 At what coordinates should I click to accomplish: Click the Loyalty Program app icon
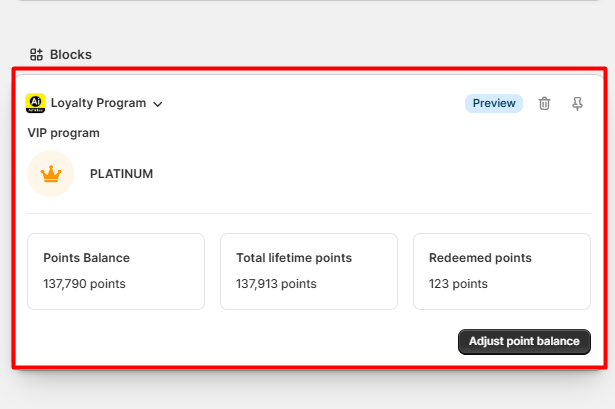[35, 103]
